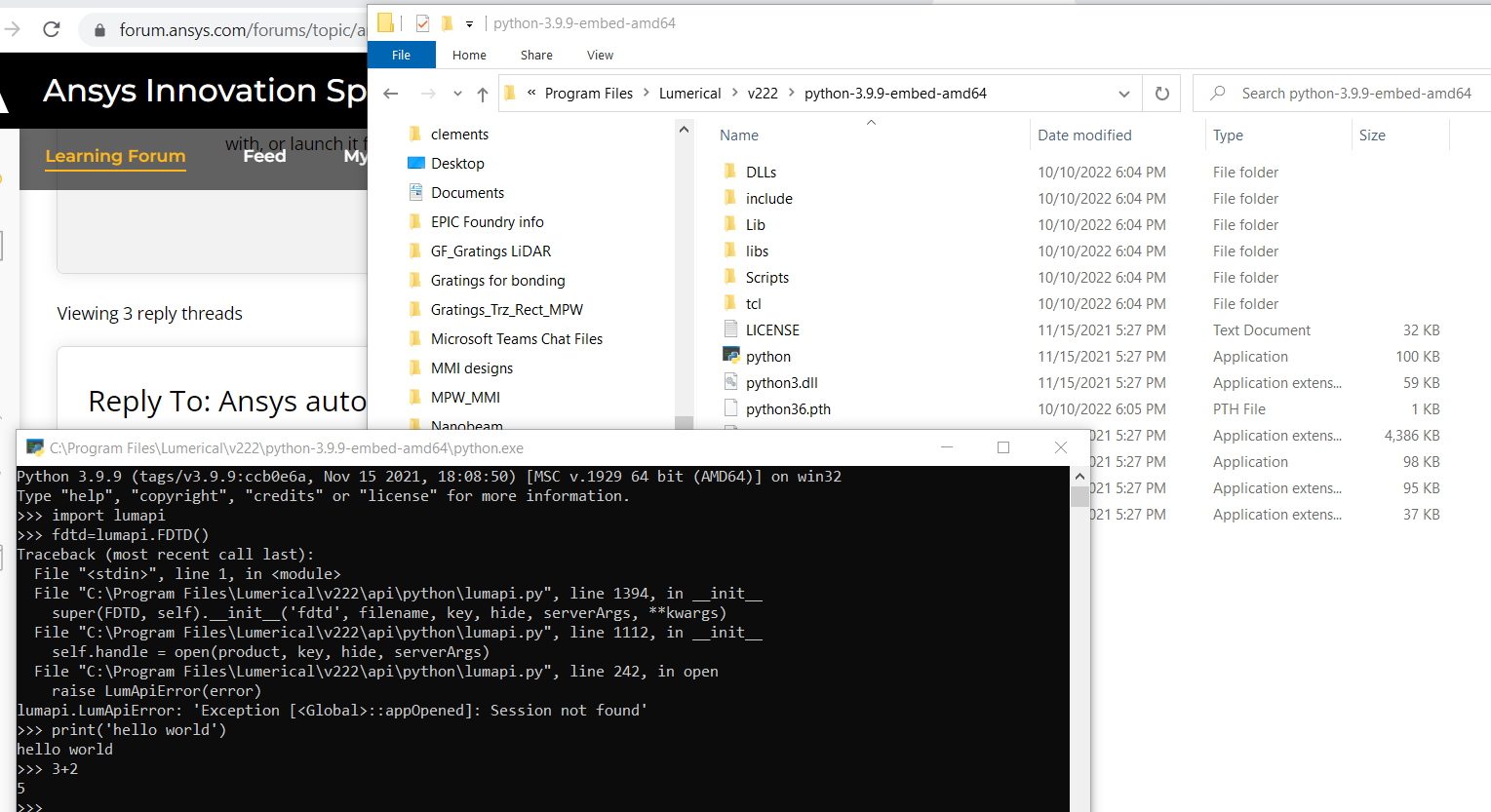Viewport: 1491px width, 812px height.
Task: Refresh the Explorer folder view
Action: click(1161, 94)
